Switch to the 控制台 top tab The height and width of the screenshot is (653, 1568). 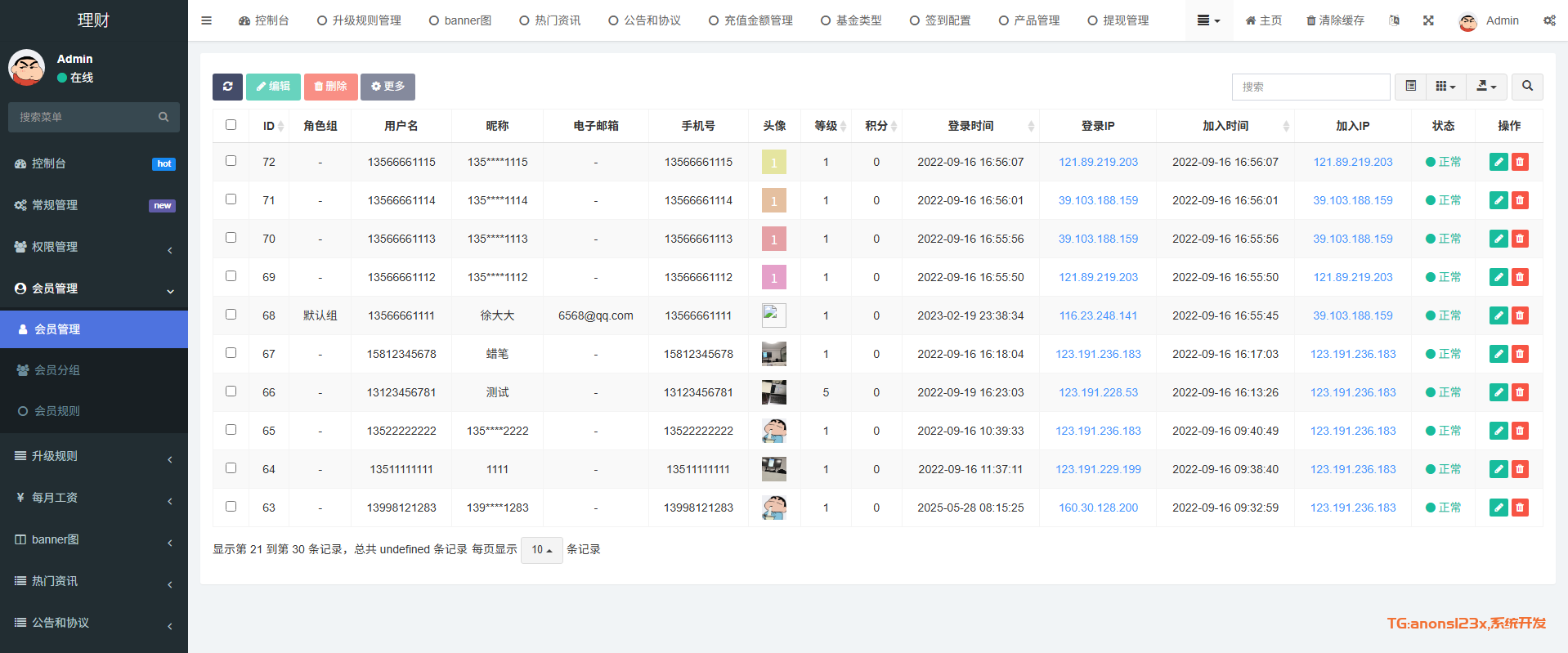(263, 20)
